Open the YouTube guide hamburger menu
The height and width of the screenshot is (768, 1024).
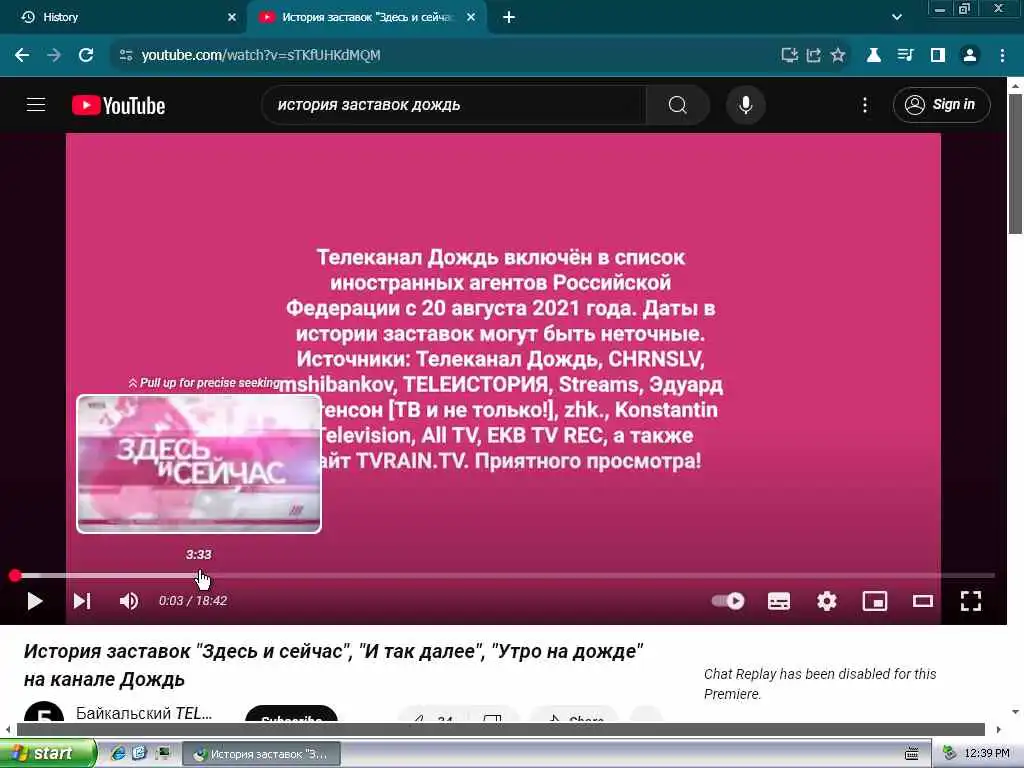[36, 104]
